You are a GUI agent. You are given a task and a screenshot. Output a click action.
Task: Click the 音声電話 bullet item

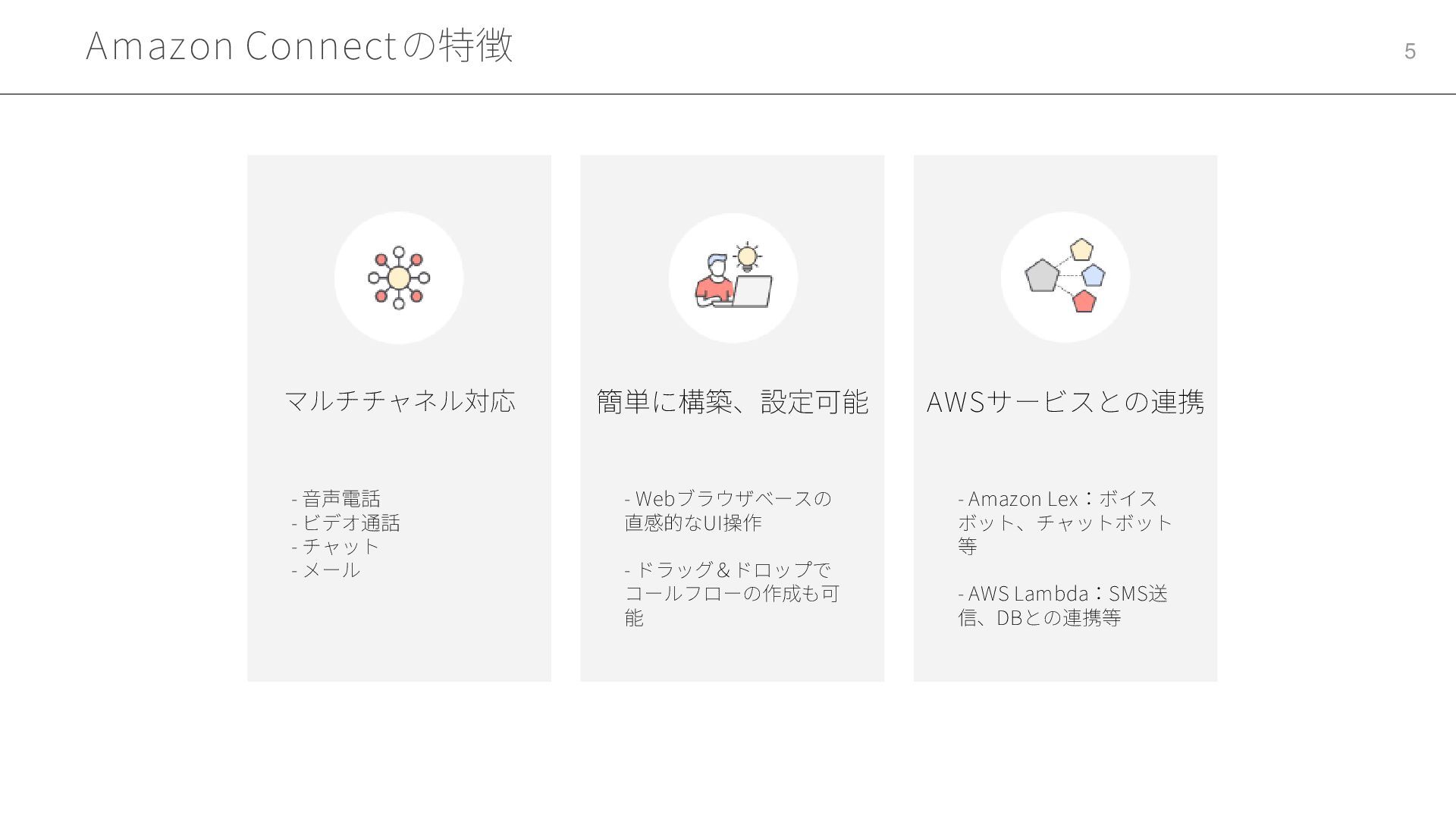(336, 498)
